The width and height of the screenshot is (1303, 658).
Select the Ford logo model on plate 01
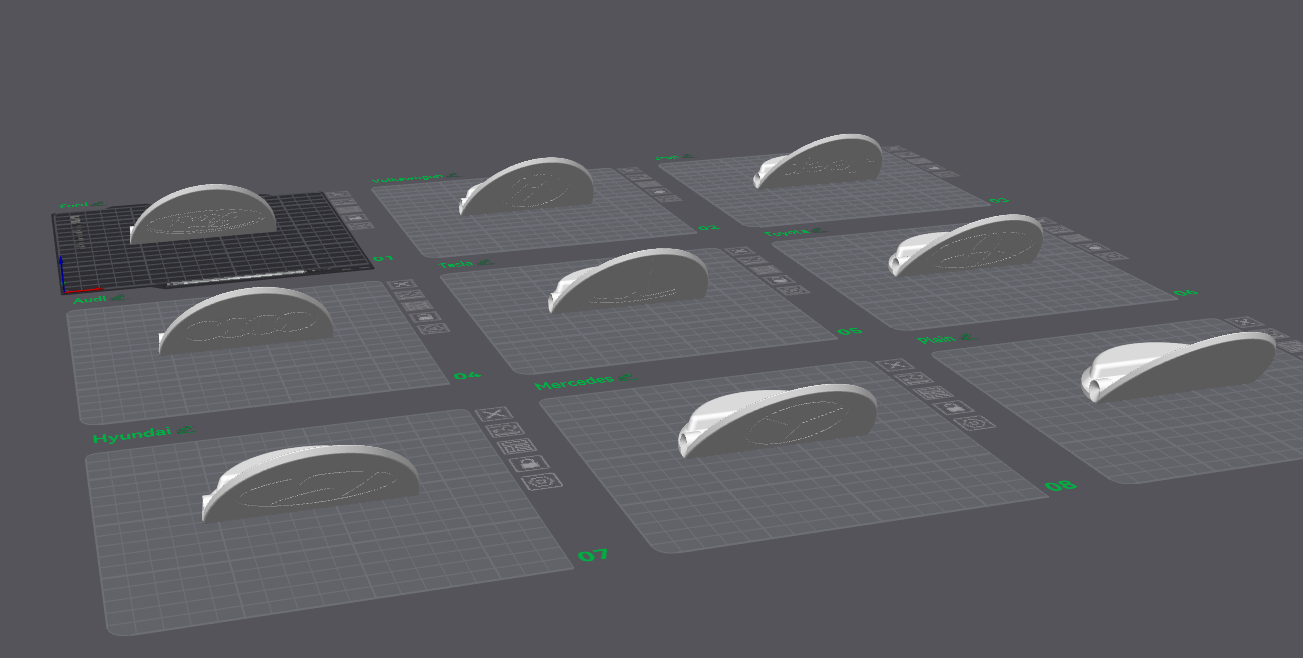click(204, 214)
